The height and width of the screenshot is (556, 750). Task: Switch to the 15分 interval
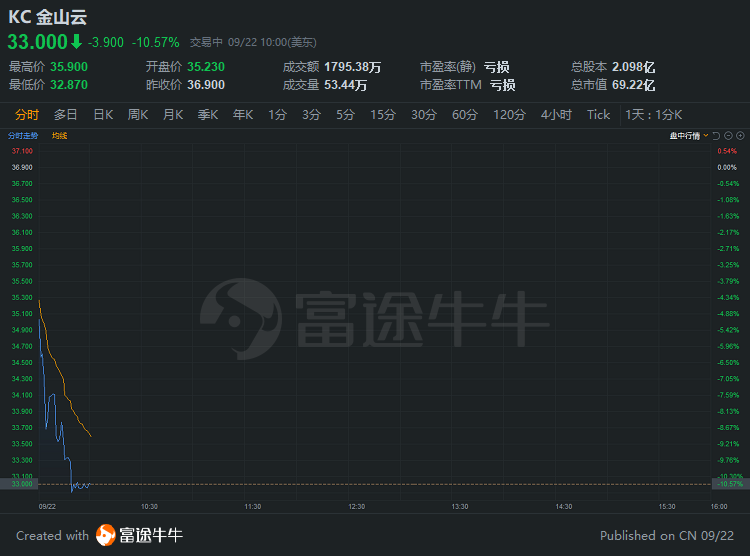[x=383, y=115]
